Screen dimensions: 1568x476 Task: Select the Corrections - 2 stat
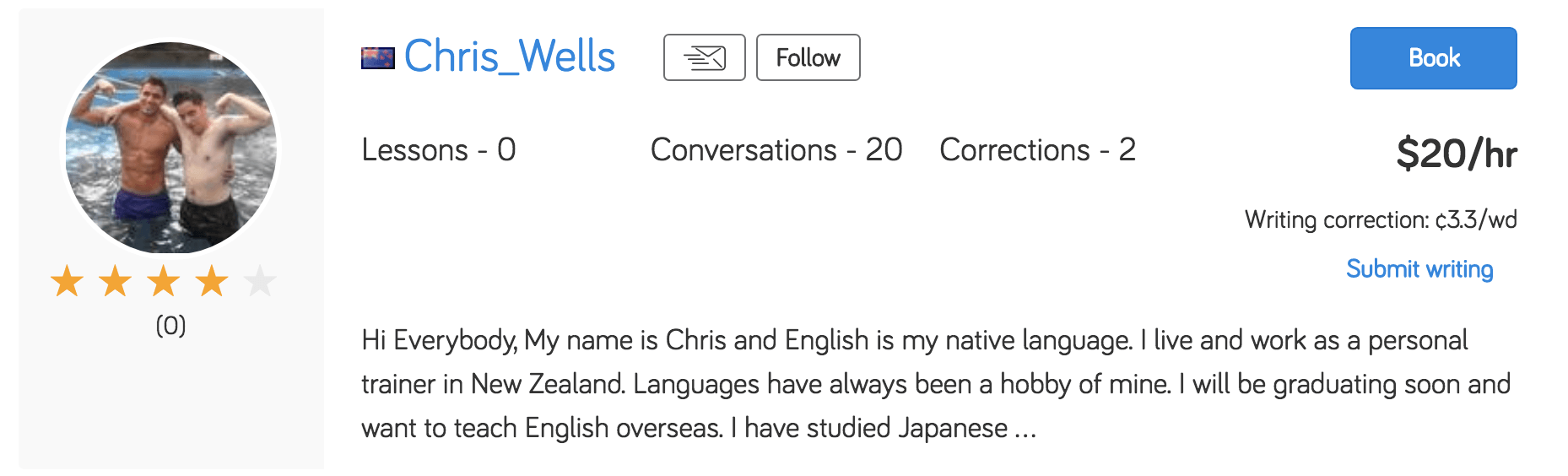[1037, 150]
